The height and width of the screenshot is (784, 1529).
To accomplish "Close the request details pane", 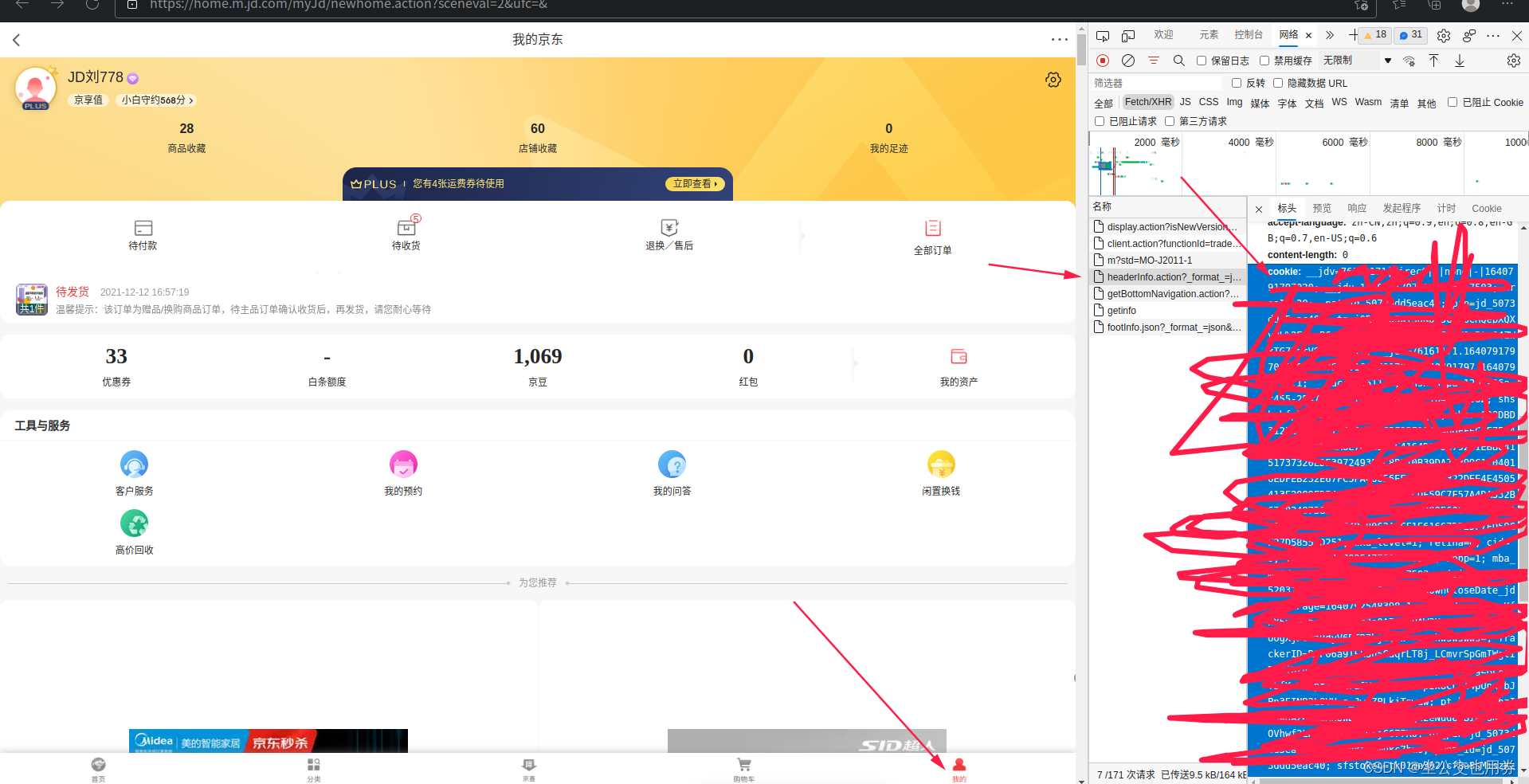I will coord(1259,210).
